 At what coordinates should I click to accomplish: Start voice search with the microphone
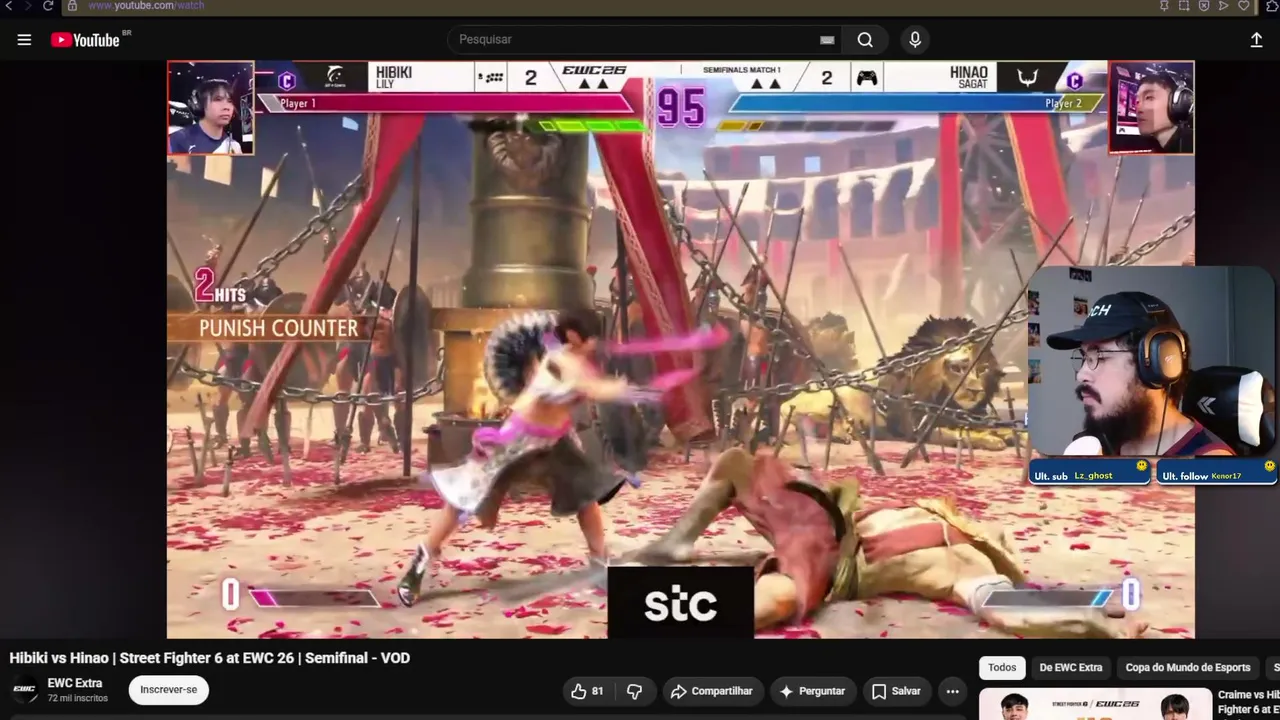coord(915,40)
